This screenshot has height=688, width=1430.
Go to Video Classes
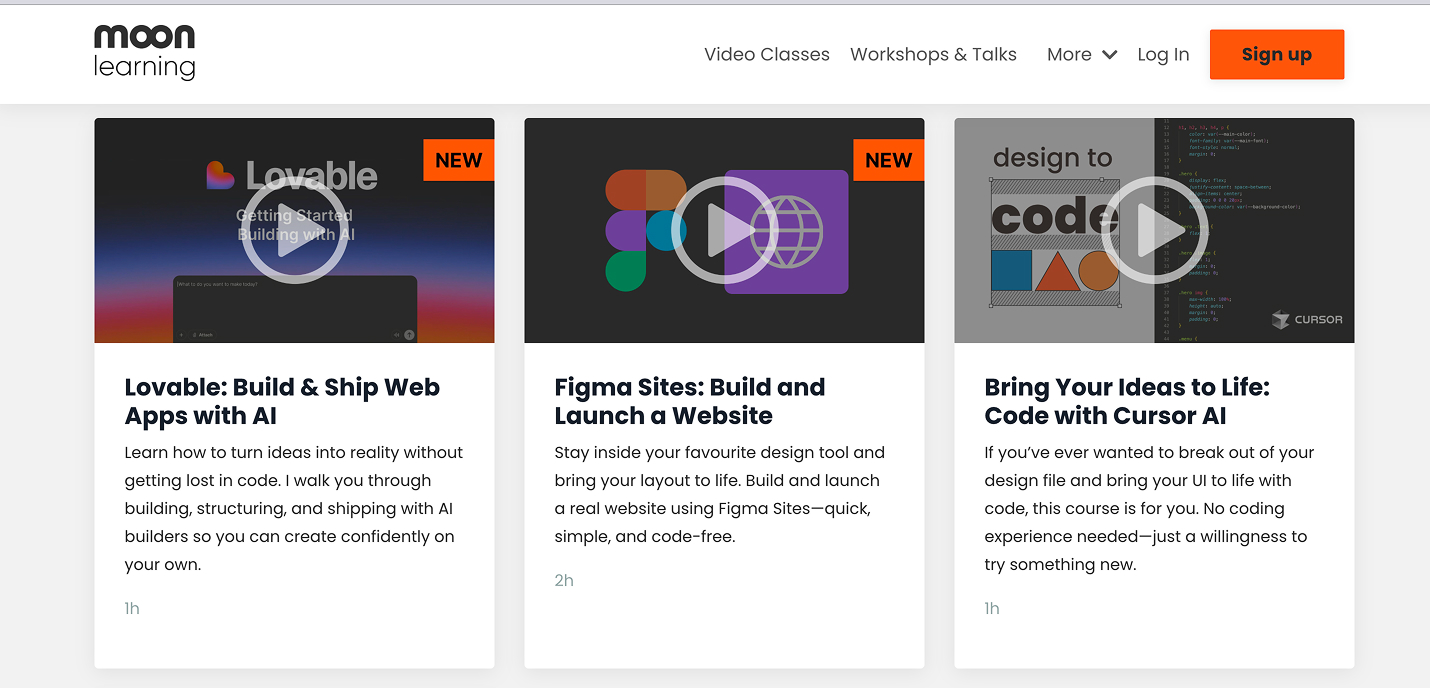[766, 54]
